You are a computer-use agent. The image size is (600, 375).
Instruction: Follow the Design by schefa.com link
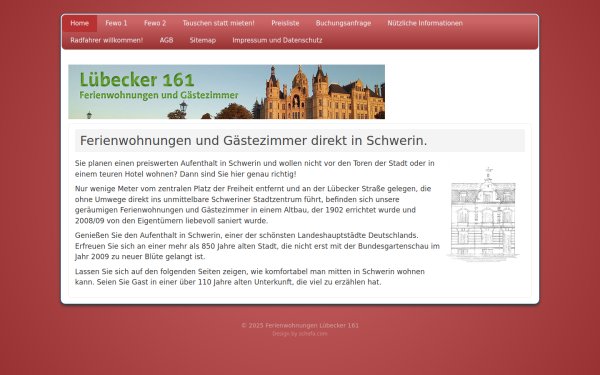[300, 334]
